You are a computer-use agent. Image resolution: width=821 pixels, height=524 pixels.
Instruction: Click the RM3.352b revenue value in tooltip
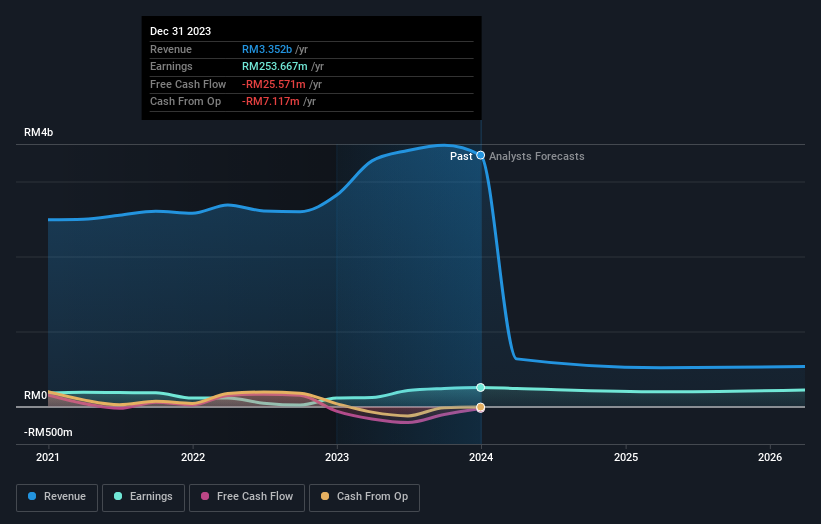point(267,49)
